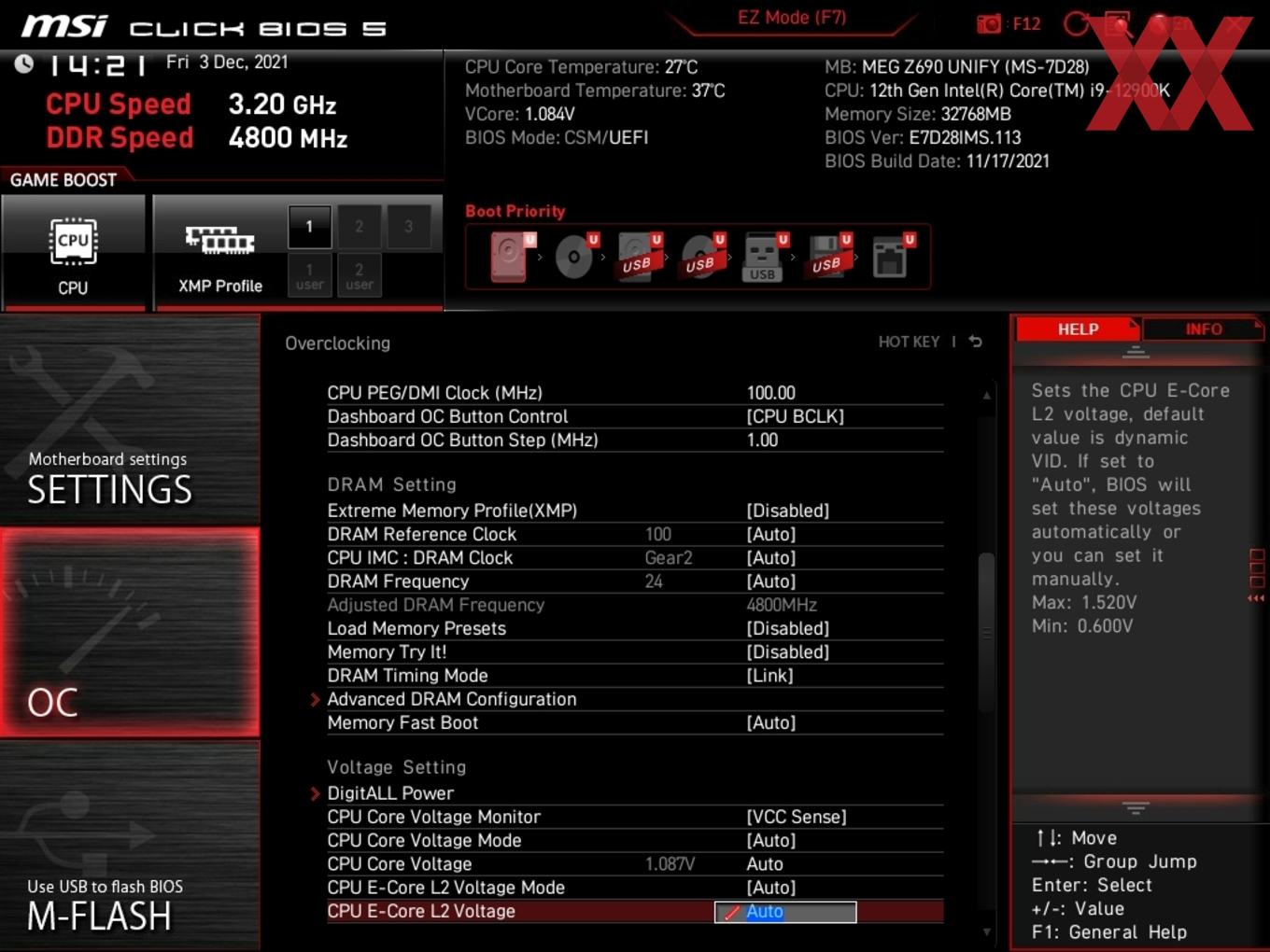Click the Adjusted DRAM Frequency 4800MHz row
Viewport: 1270px width, 952px height.
(x=635, y=605)
